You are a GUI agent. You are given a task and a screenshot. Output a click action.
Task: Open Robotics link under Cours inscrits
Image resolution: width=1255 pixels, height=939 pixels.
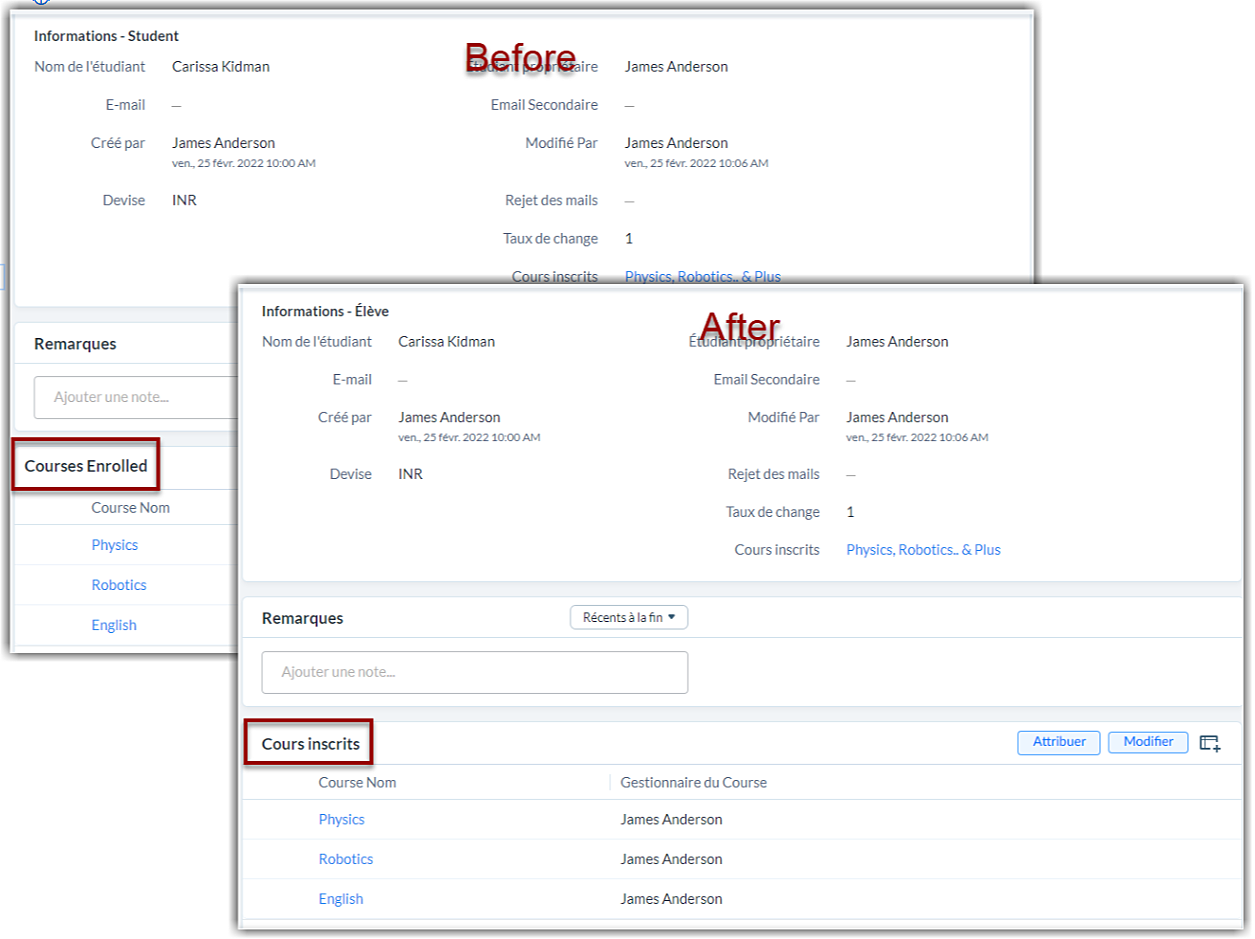346,859
